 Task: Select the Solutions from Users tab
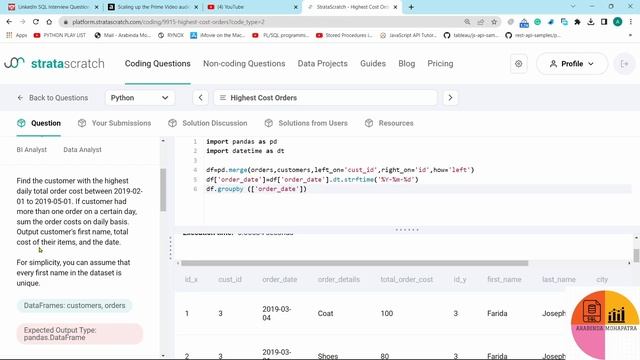(306, 123)
